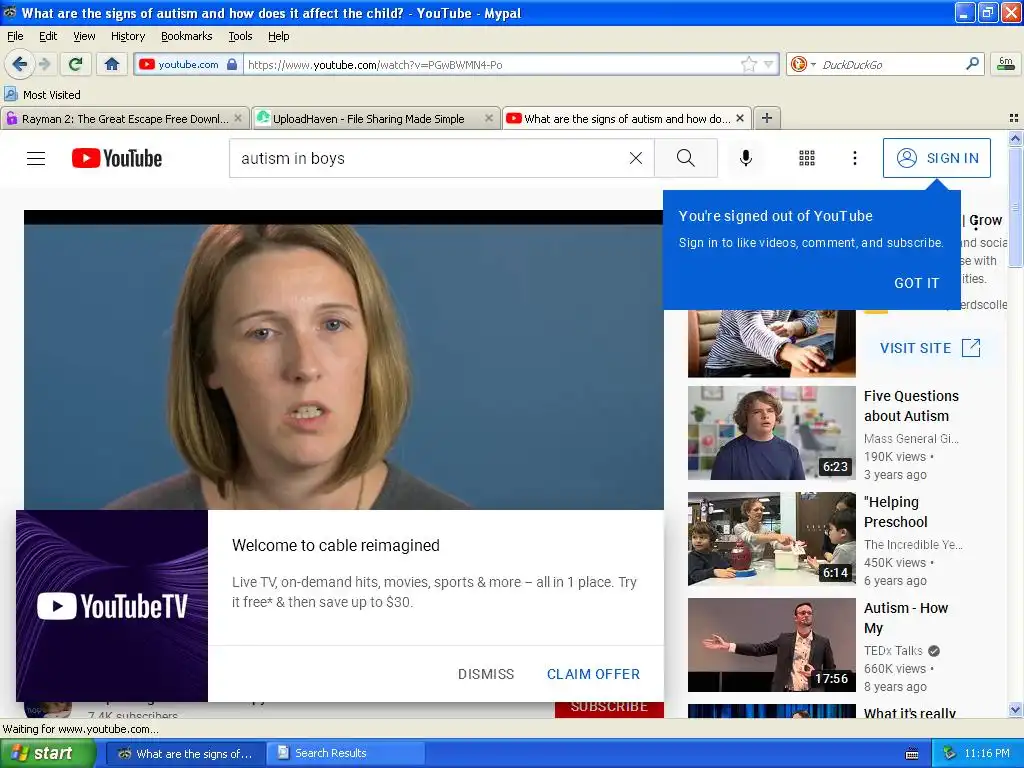Click the YouTube logo
Viewport: 1024px width, 768px height.
(x=117, y=158)
